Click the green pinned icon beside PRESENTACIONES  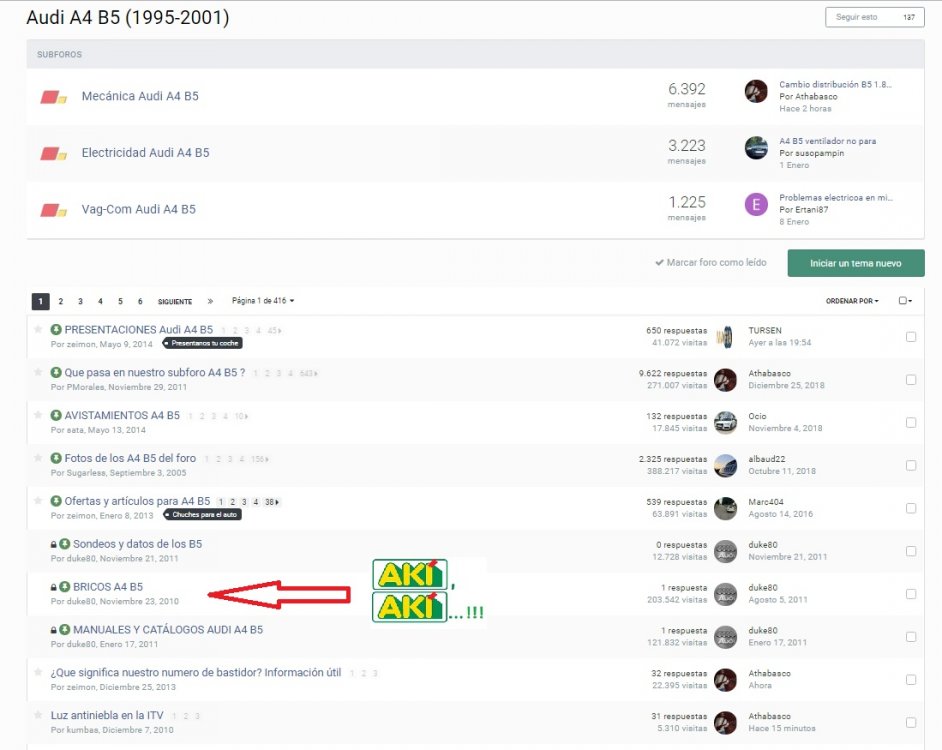(x=56, y=329)
